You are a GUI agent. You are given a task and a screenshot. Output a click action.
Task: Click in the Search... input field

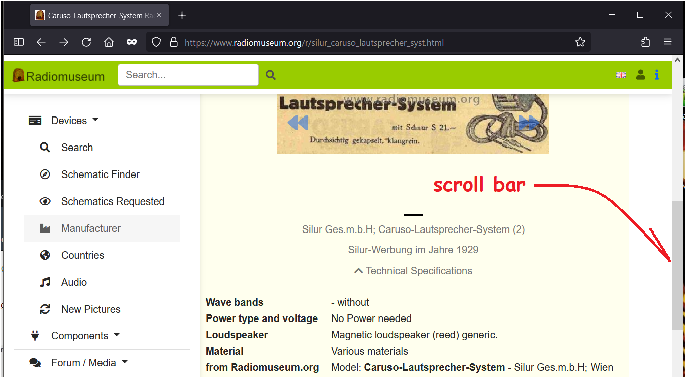click(188, 75)
